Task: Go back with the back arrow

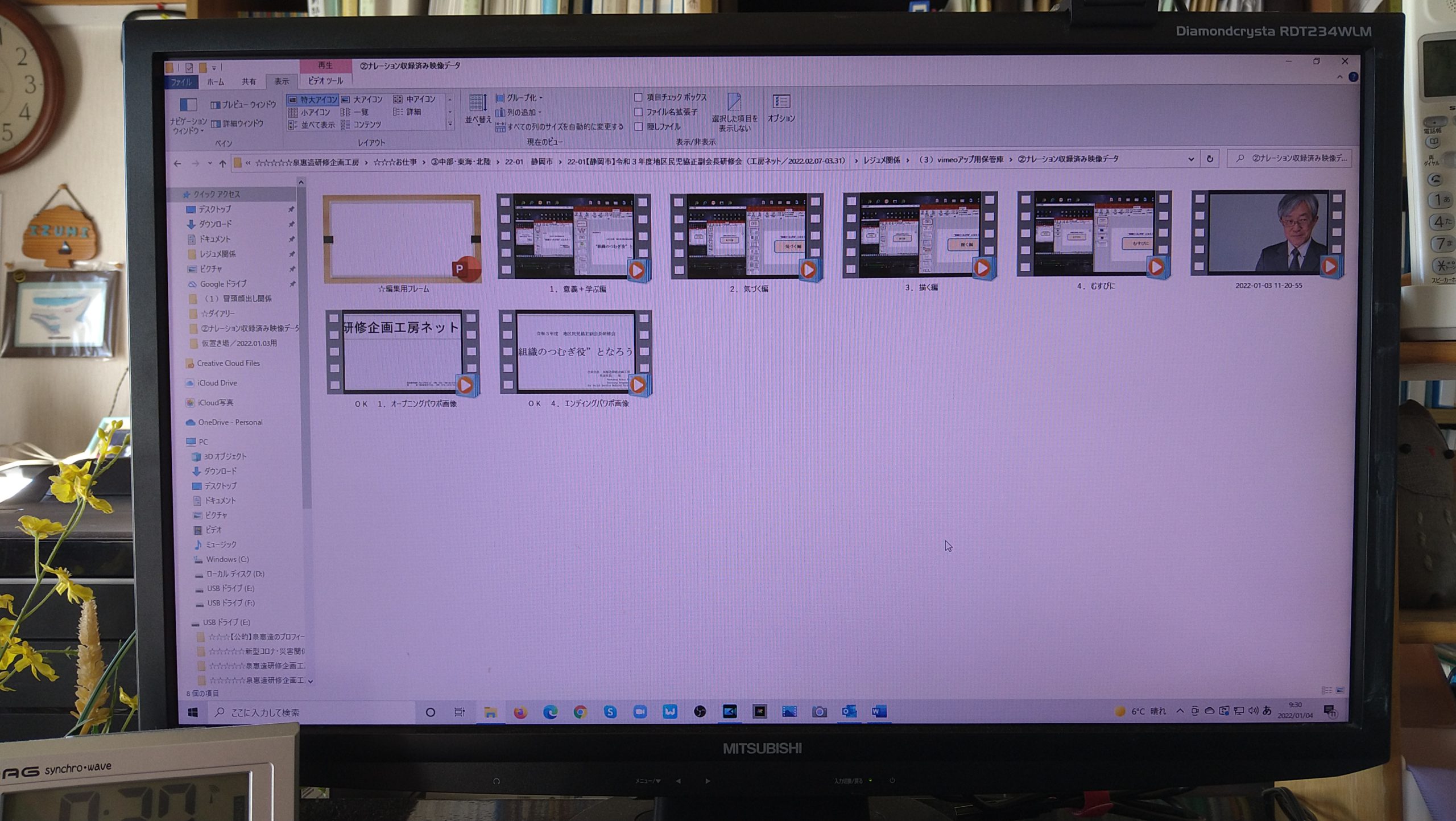Action: point(177,163)
